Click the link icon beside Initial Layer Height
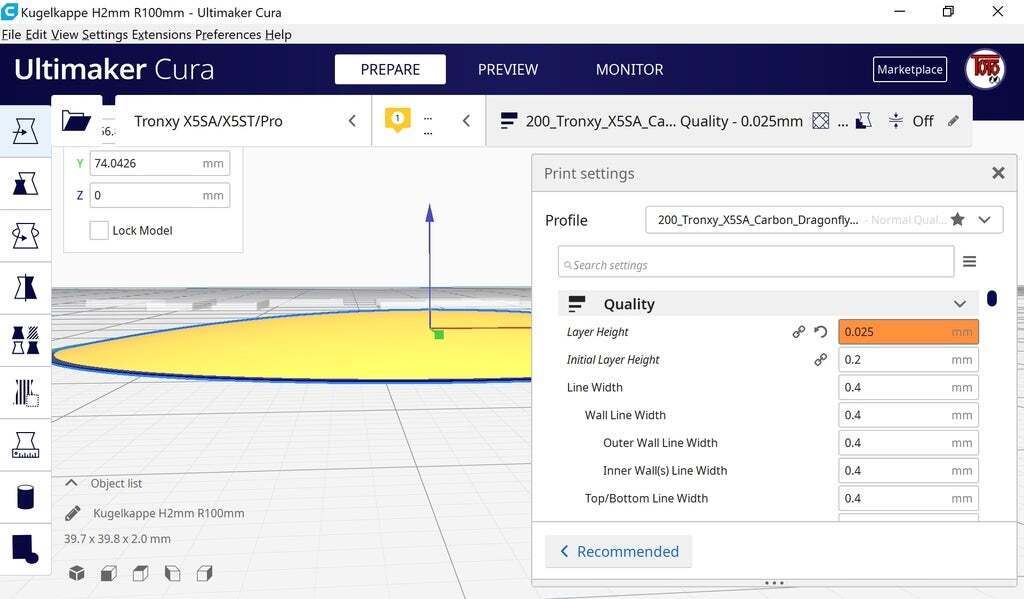The height and width of the screenshot is (599, 1024). point(821,359)
